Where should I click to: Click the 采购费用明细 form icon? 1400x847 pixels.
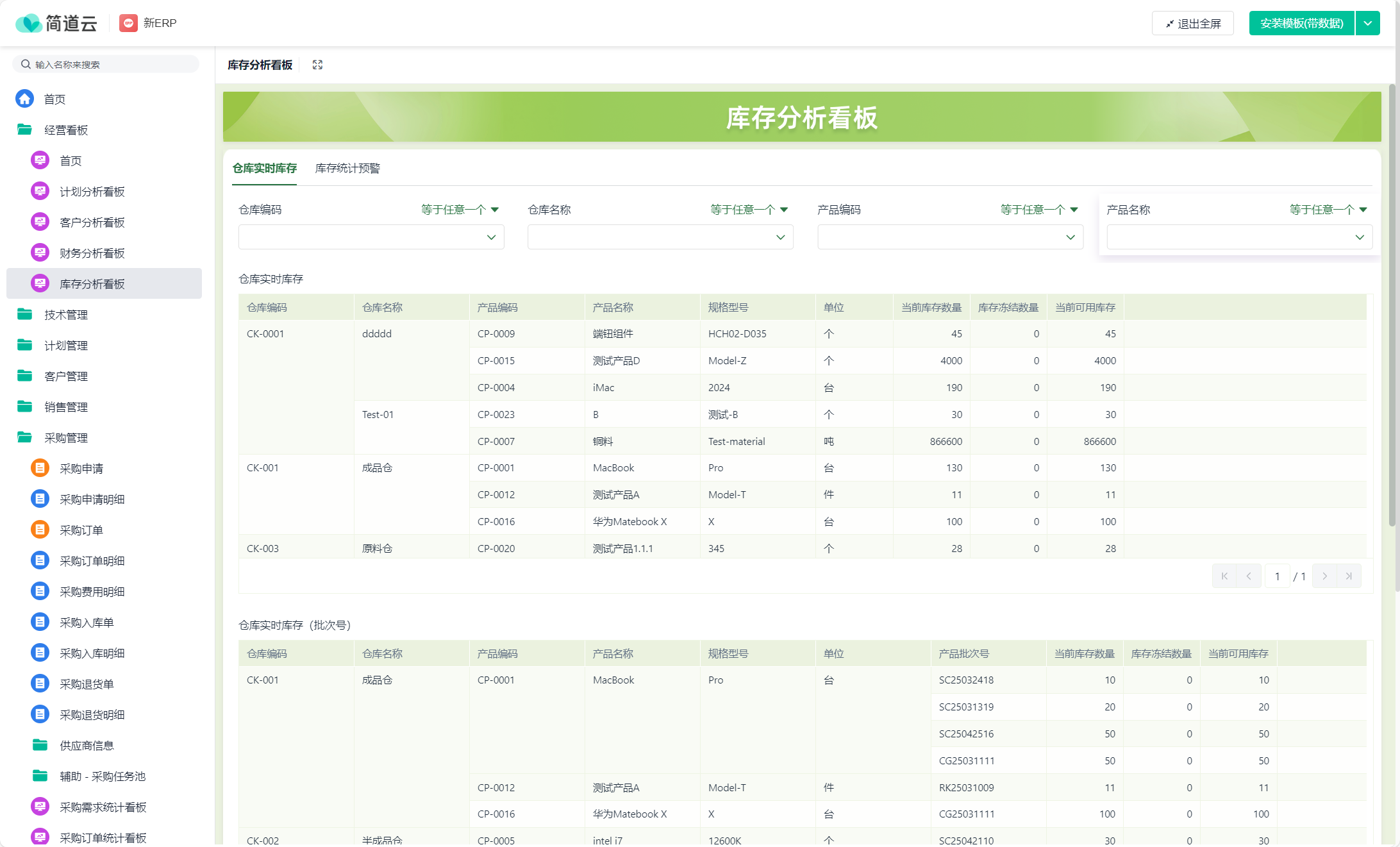40,591
